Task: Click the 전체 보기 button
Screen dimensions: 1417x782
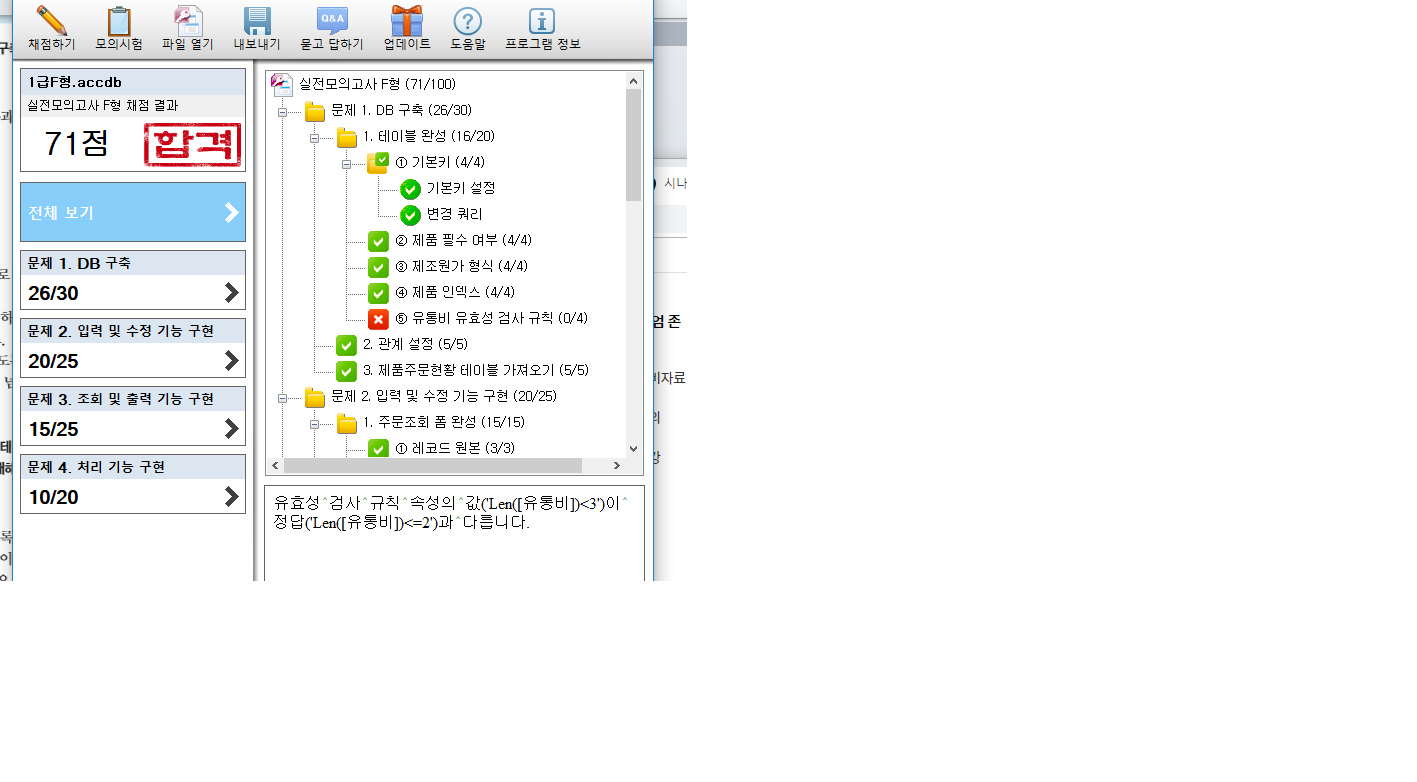Action: (133, 212)
